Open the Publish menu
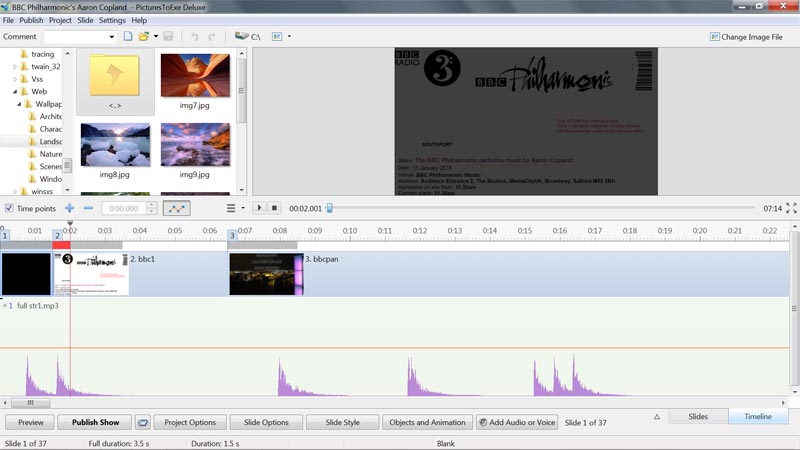This screenshot has height=450, width=800. [31, 20]
